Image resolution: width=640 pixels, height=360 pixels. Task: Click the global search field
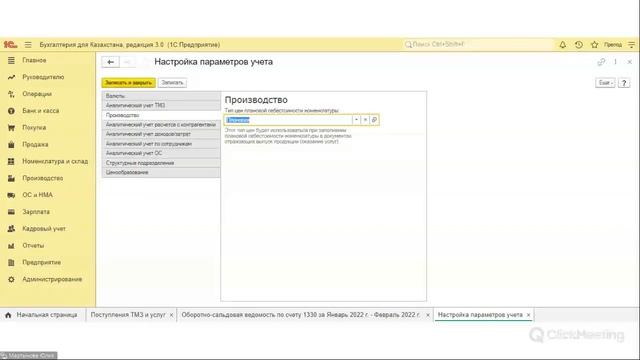tap(478, 44)
